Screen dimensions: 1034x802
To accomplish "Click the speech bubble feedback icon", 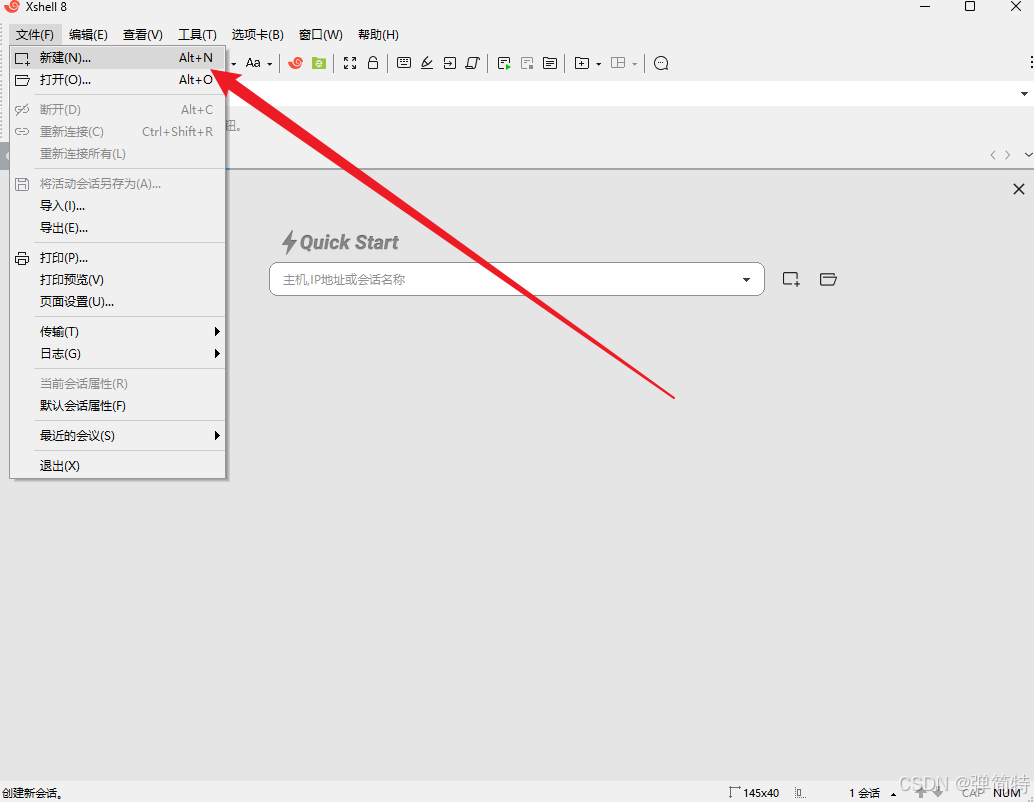I will 661,63.
